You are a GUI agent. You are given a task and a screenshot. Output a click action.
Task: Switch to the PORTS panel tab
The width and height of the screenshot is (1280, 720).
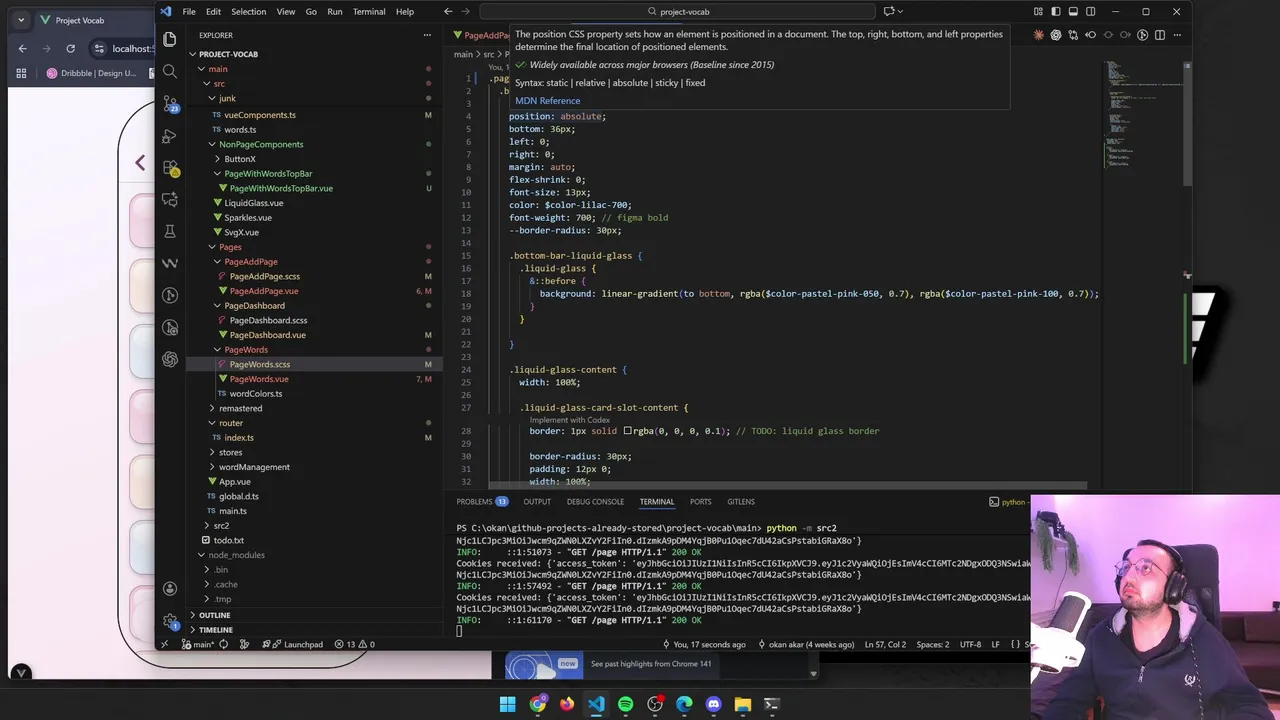tap(701, 502)
